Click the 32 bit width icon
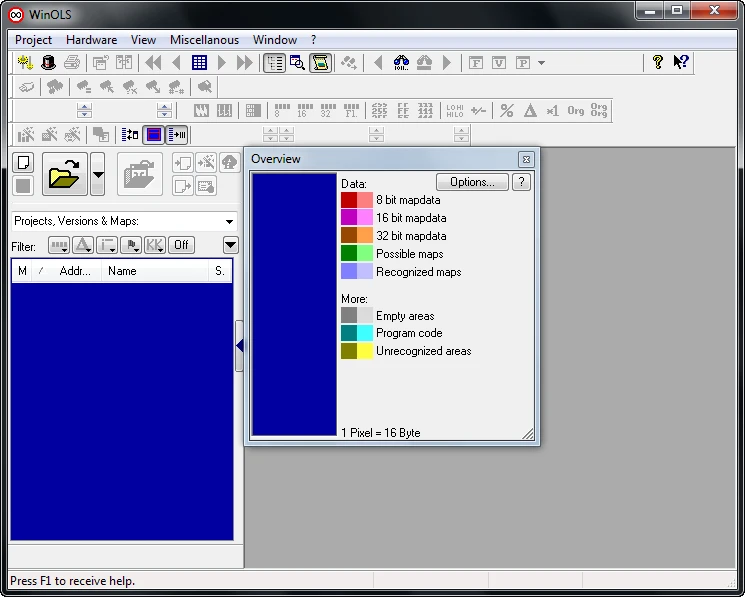 coord(328,111)
